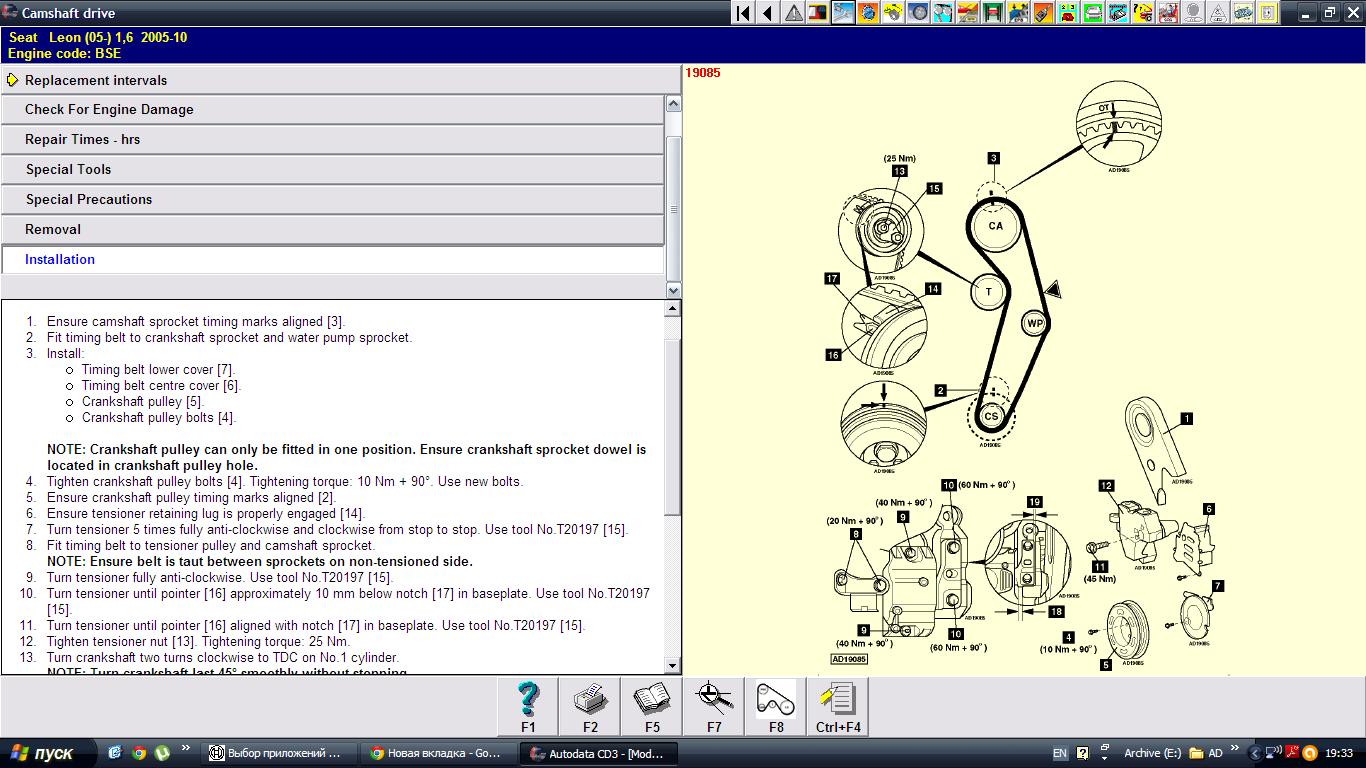Select the highlighted wrench icon in toolbar
This screenshot has height=768, width=1366.
coord(843,13)
